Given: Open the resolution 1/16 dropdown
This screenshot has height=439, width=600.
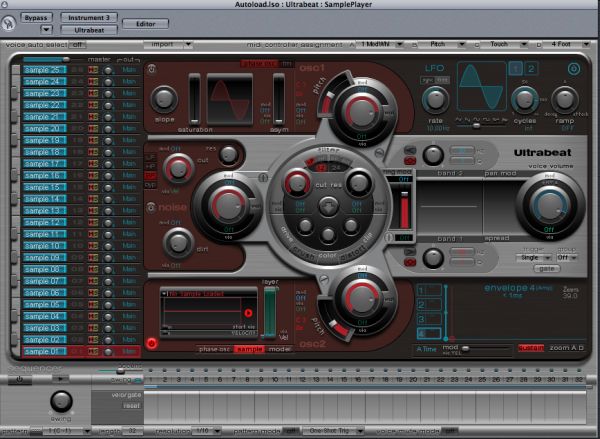Looking at the screenshot, I should coord(206,431).
